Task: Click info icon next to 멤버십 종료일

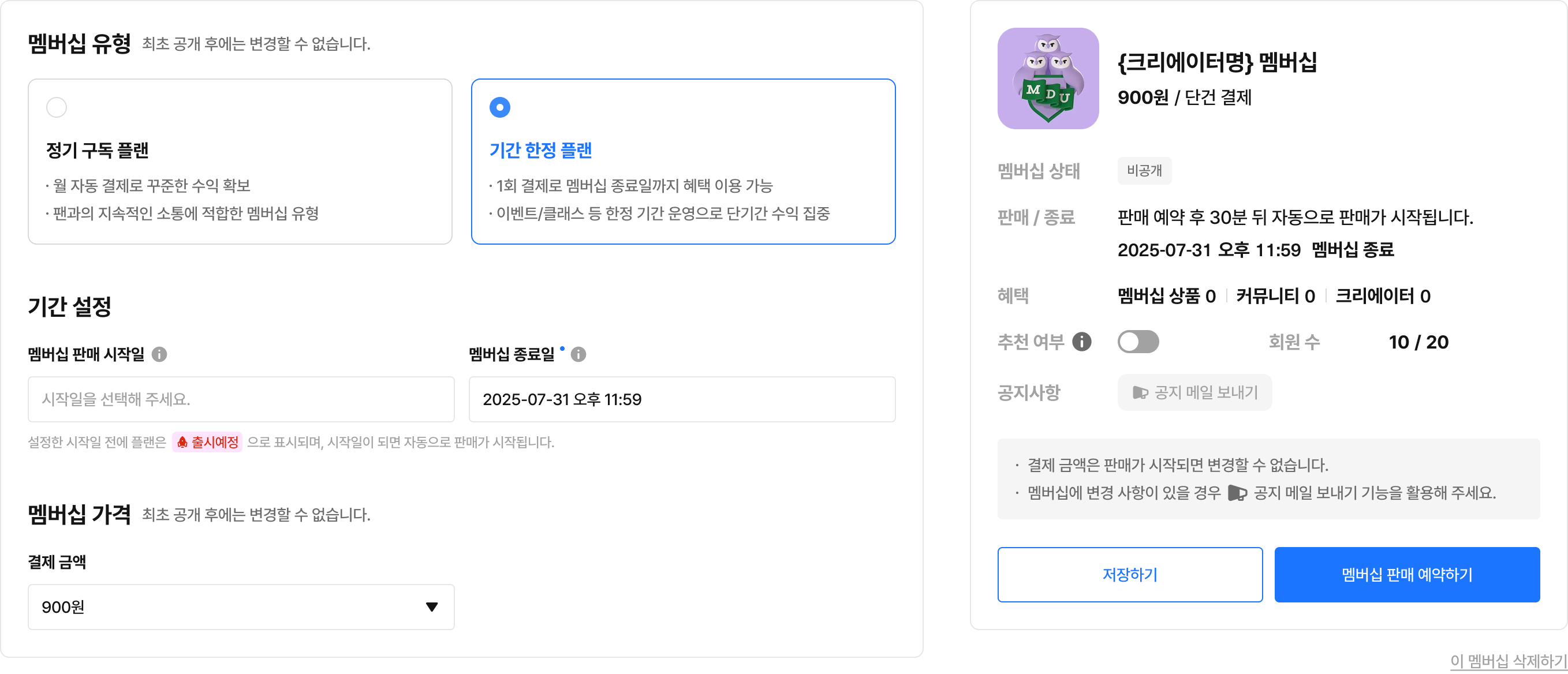Action: (578, 354)
